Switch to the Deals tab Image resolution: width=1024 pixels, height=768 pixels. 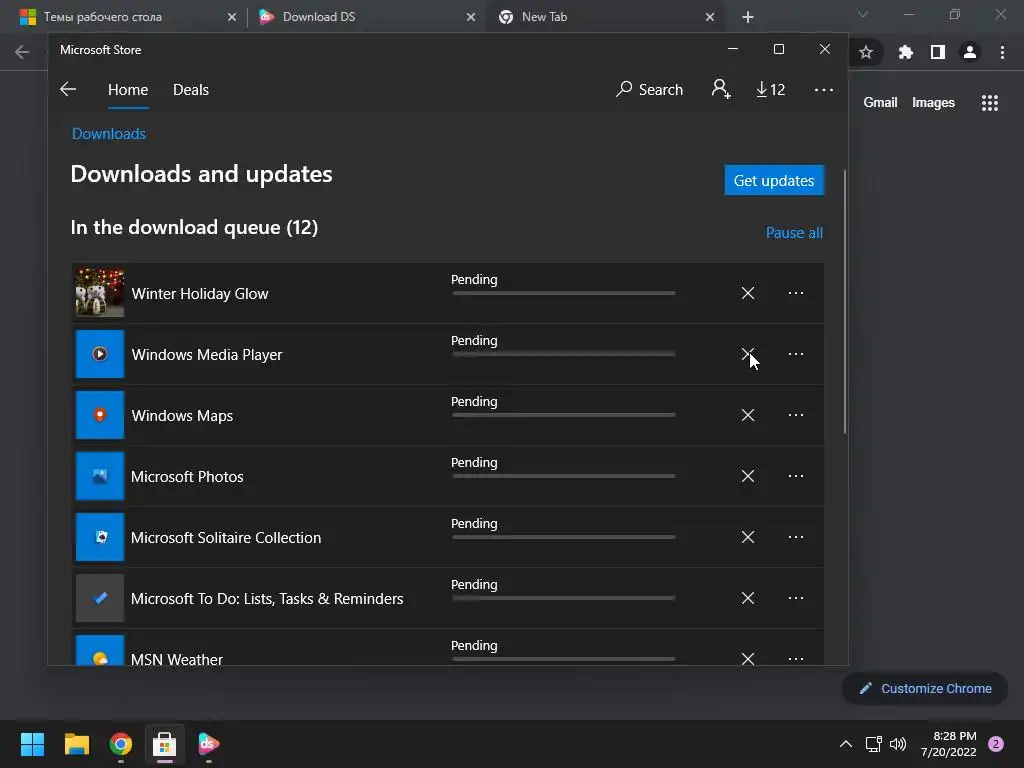[191, 89]
